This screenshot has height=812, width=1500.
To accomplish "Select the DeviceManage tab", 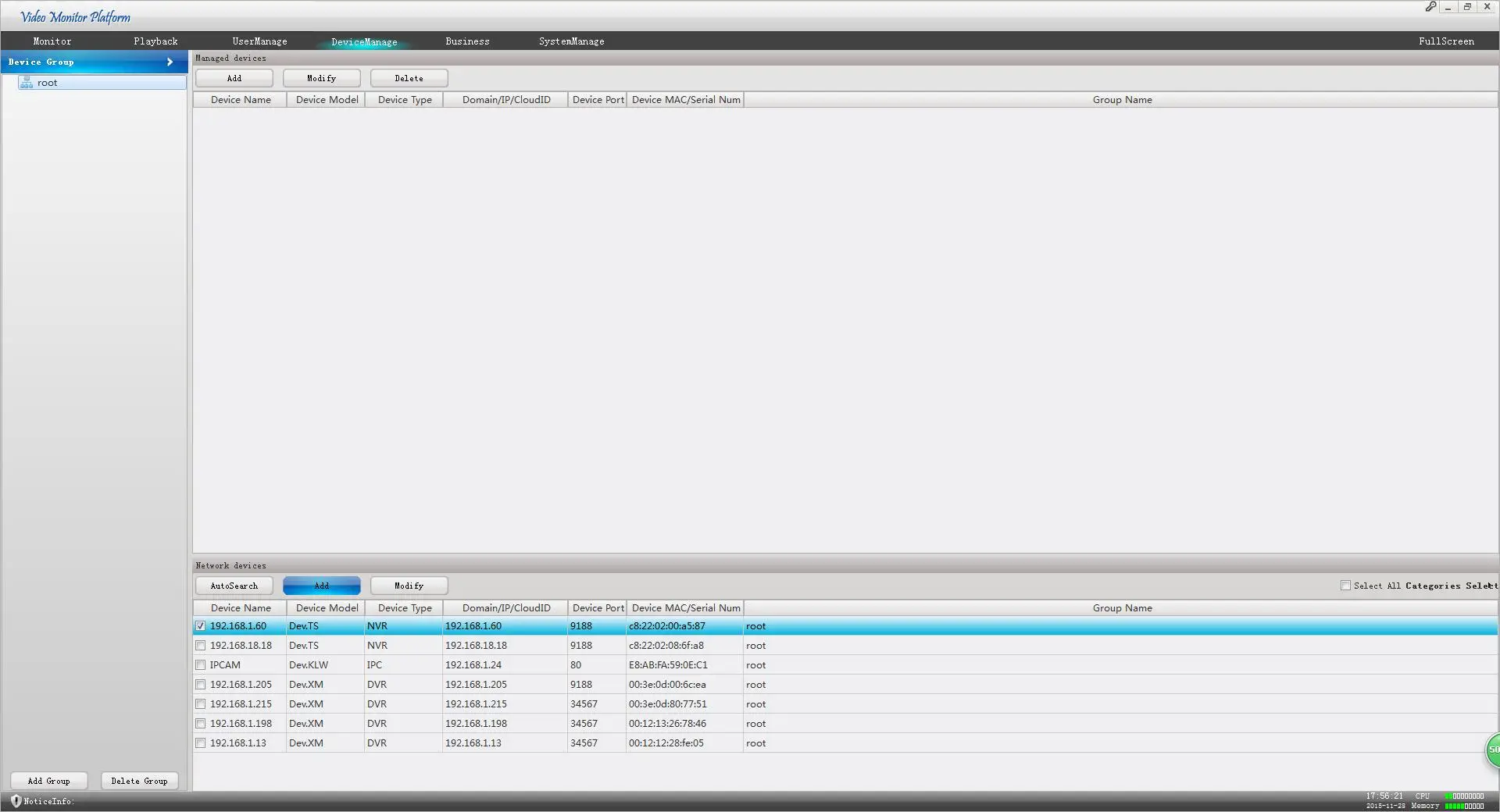I will [364, 42].
